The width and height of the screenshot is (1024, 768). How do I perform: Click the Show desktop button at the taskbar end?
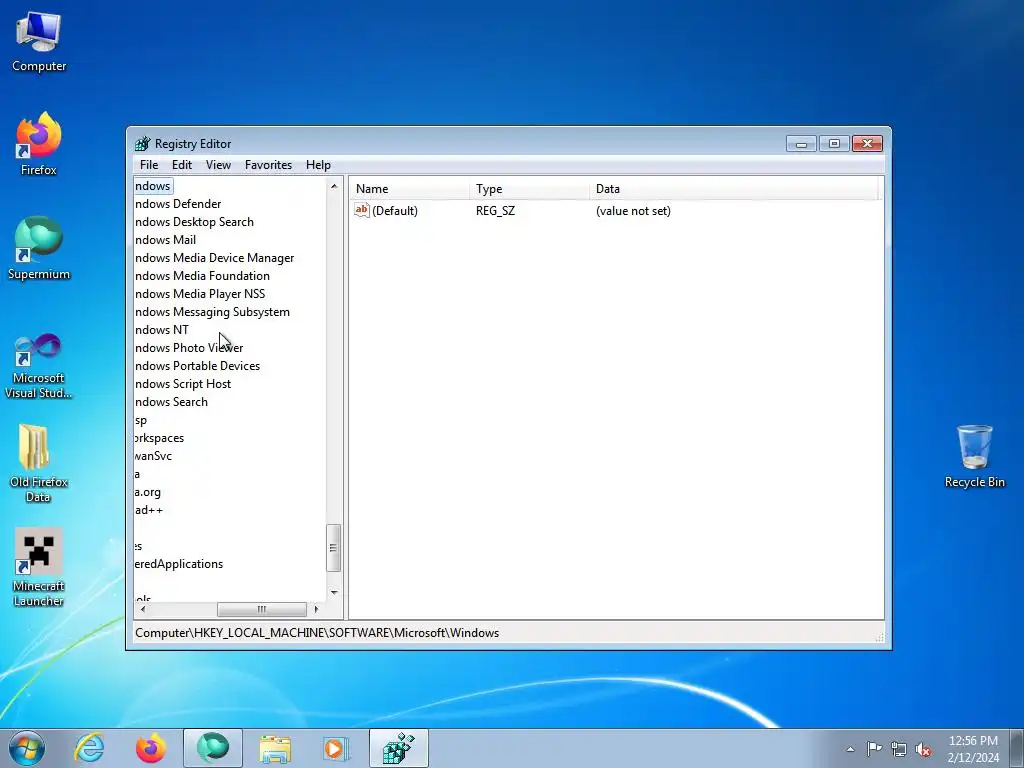click(1017, 748)
